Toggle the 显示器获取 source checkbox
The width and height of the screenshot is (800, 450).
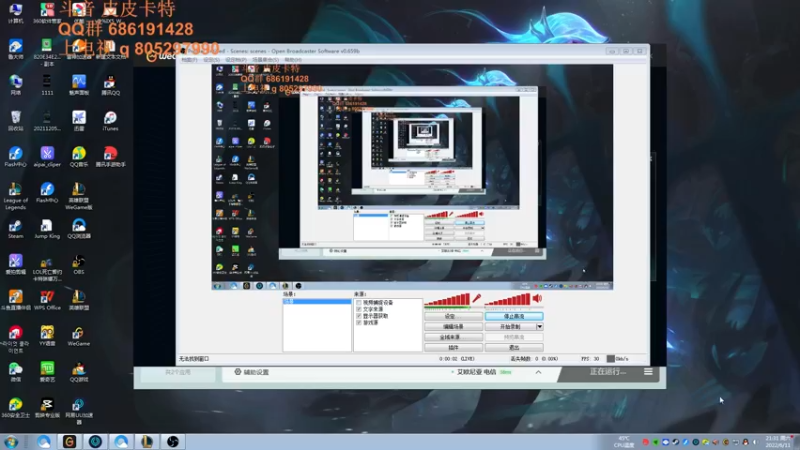(x=359, y=316)
